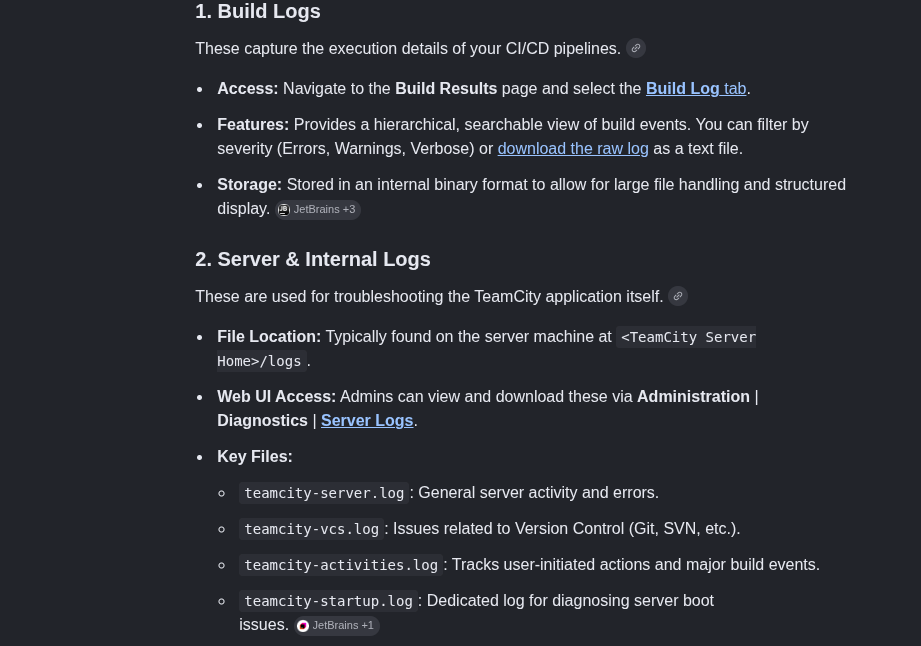Click the Key Files label
The width and height of the screenshot is (921, 646).
pyautogui.click(x=255, y=456)
